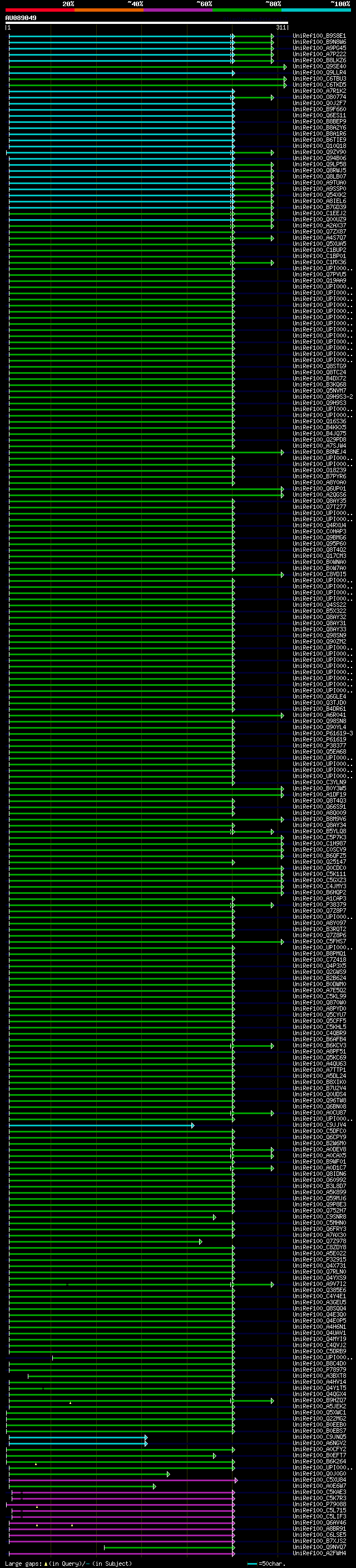The width and height of the screenshot is (356, 1568).
Task: Select the UniRef100_Q8T4Q3 label
Action: click(319, 800)
